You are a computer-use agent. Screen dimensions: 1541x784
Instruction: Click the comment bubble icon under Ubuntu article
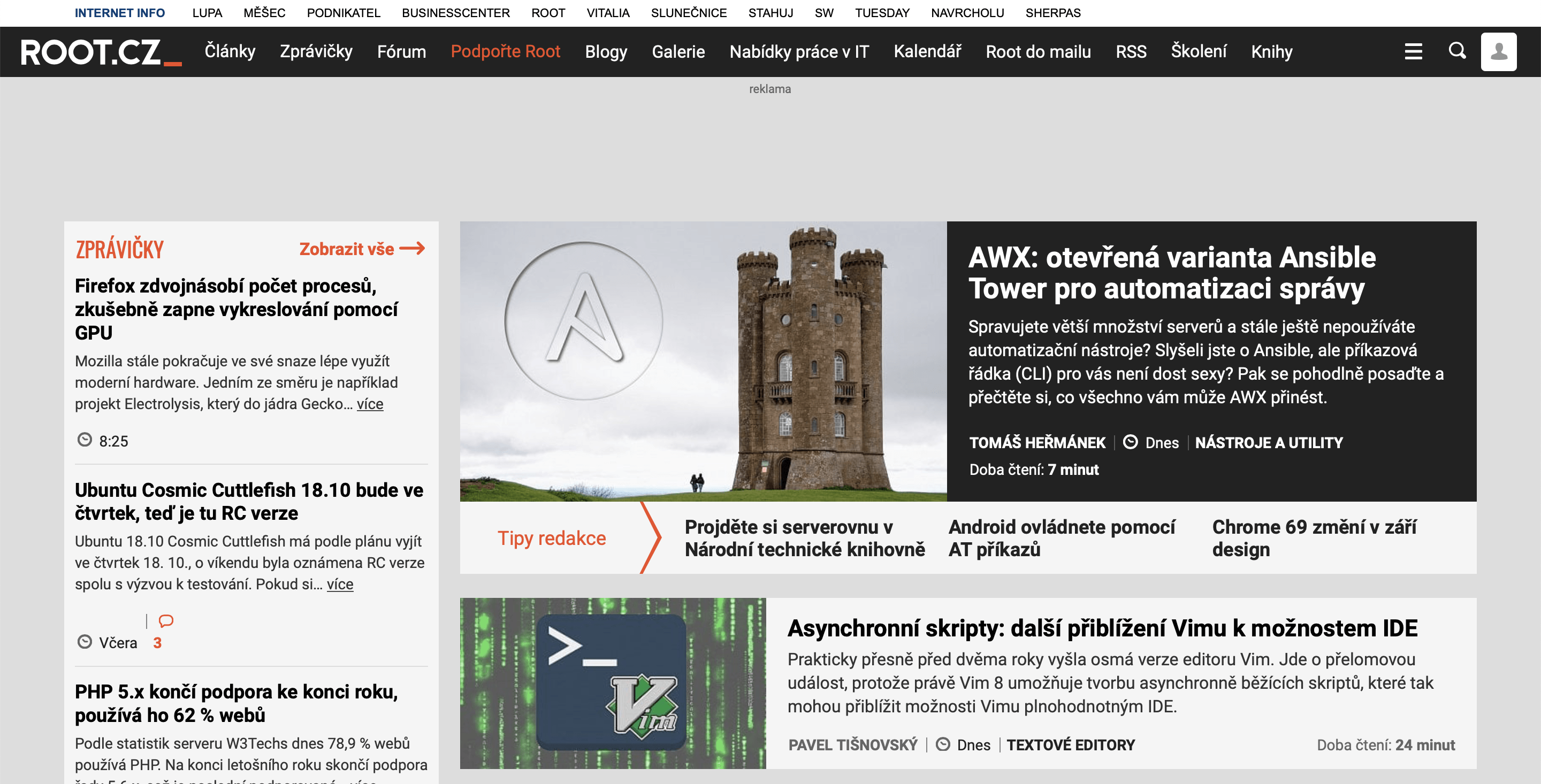[166, 621]
